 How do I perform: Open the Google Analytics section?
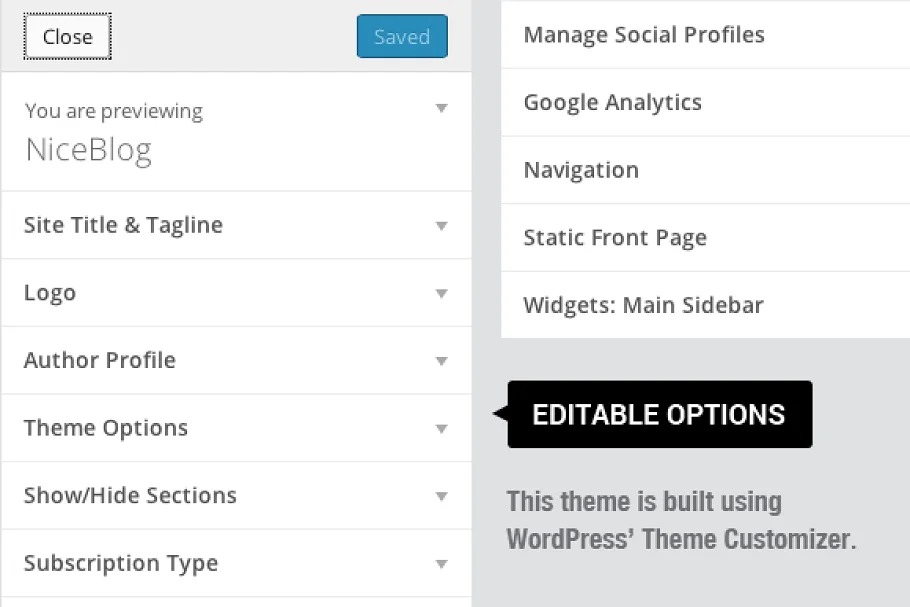(x=613, y=102)
